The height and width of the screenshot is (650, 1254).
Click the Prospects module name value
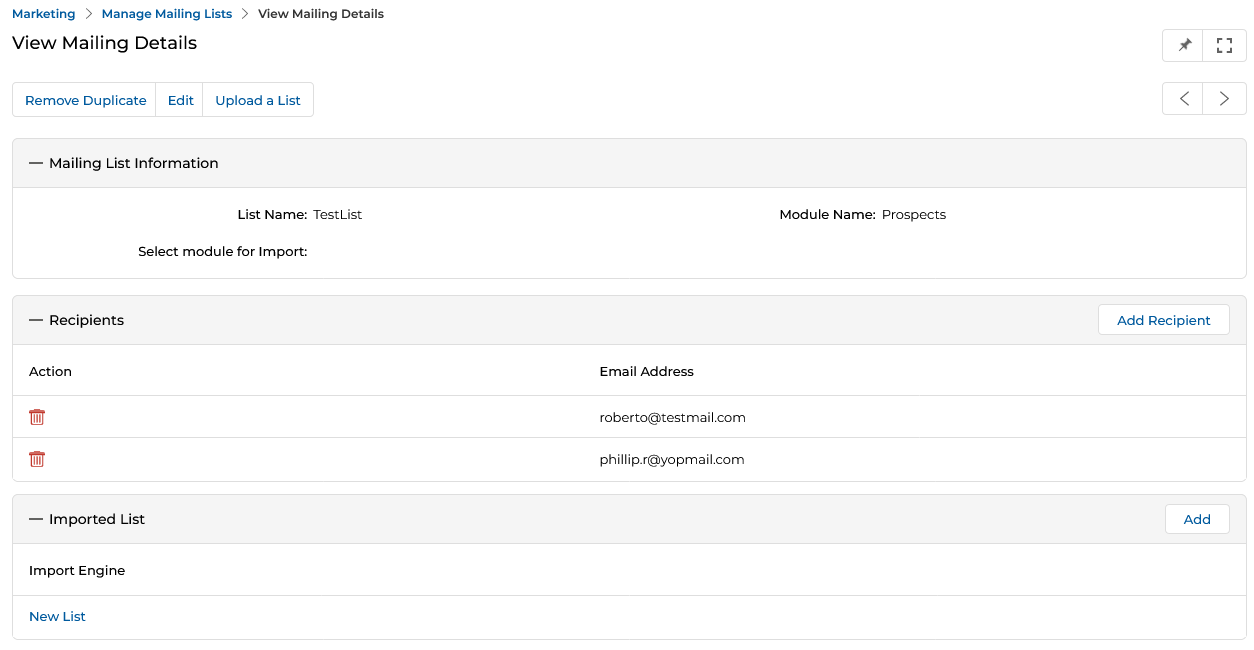914,214
